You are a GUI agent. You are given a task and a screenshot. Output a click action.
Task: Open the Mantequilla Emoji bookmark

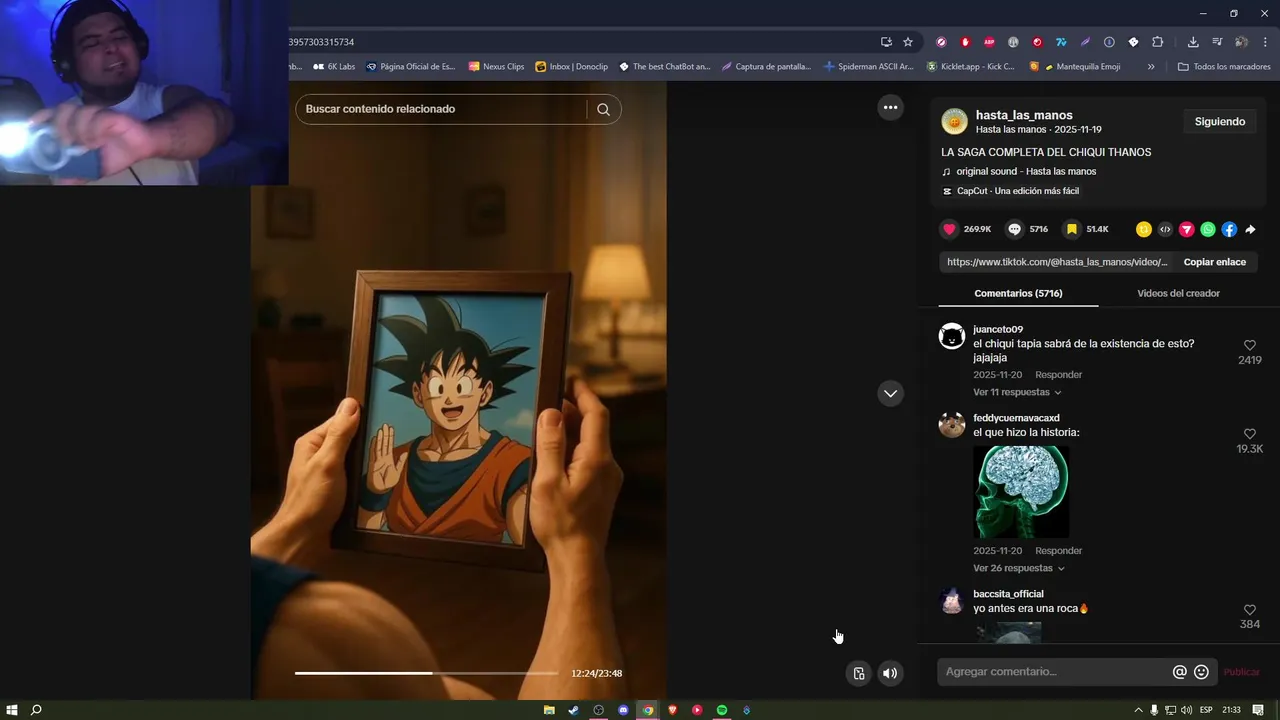(x=1075, y=67)
